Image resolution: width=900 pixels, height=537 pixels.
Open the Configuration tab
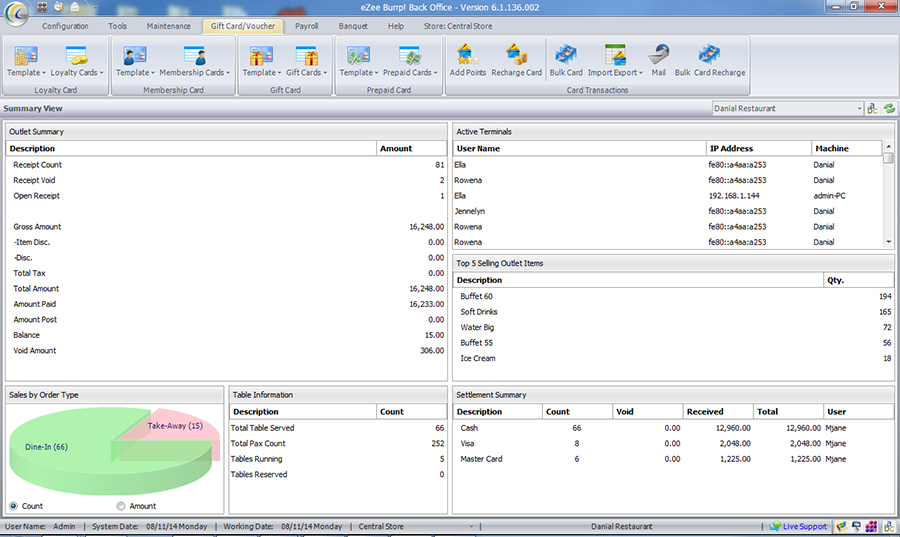coord(65,26)
